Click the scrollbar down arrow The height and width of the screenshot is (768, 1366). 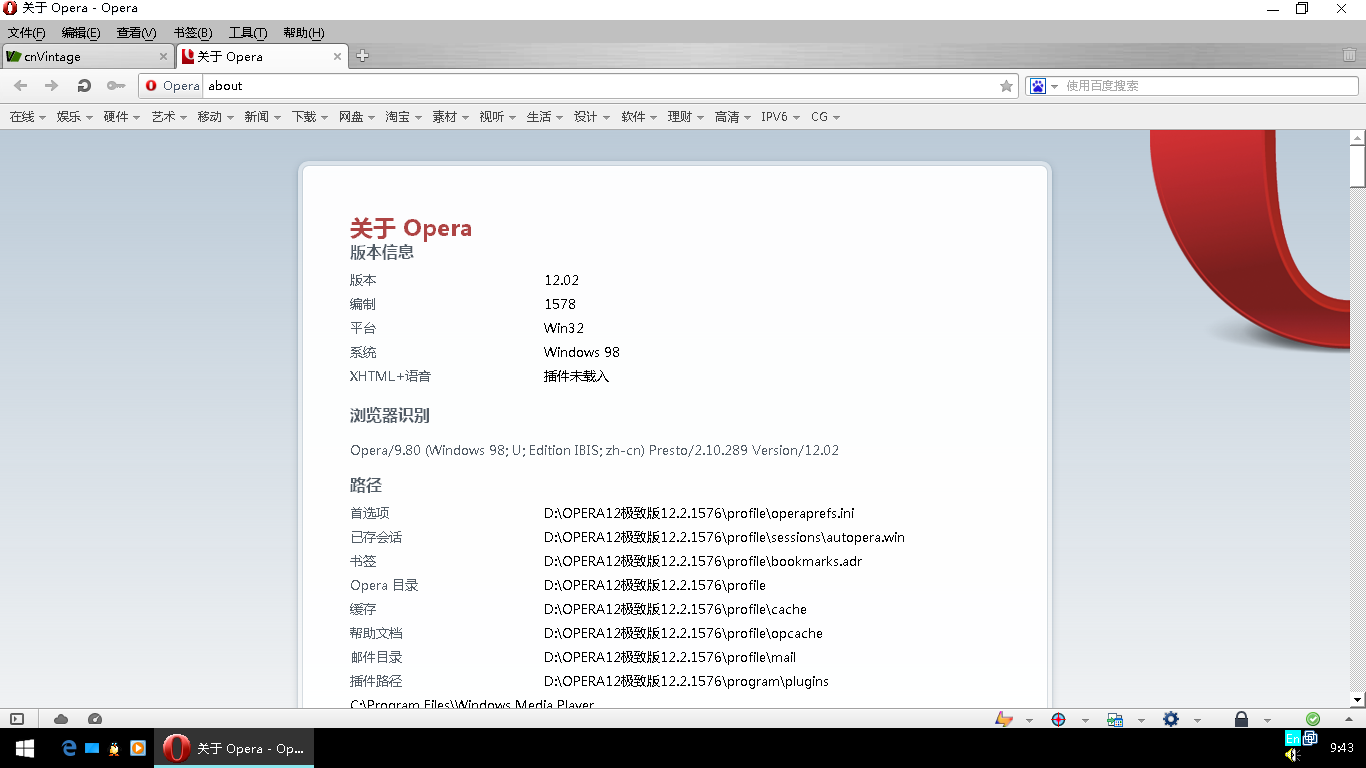pyautogui.click(x=1357, y=700)
